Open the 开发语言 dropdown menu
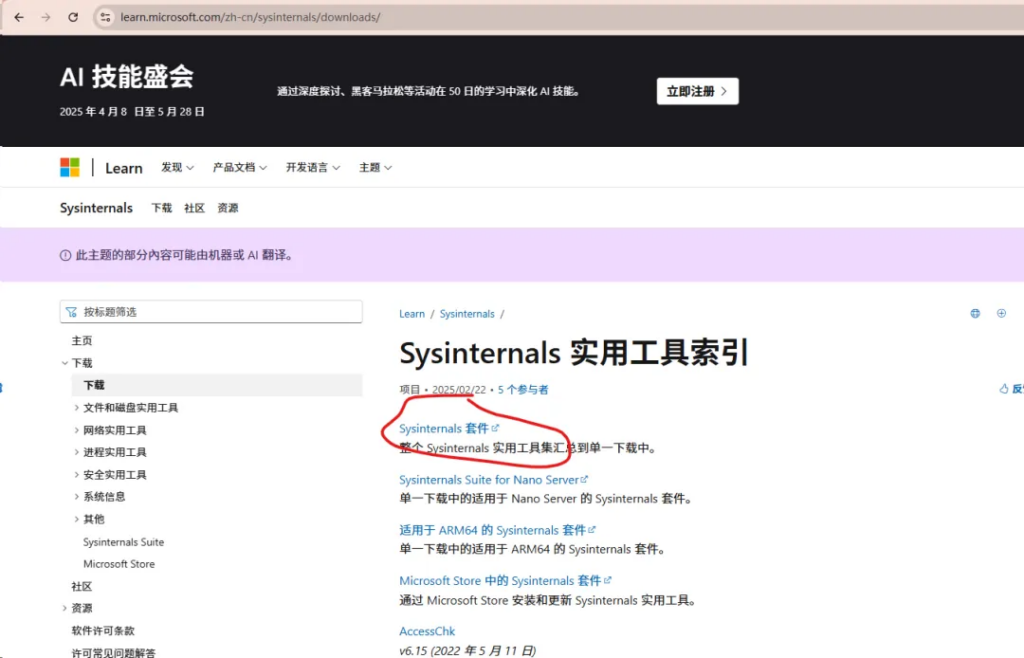This screenshot has width=1024, height=658. pos(313,168)
